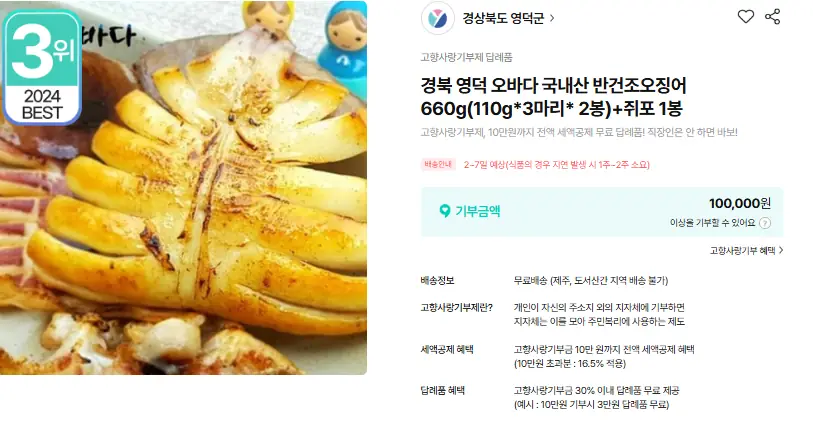Expand the chevron beside 경상북도 영덕군

pos(552,18)
